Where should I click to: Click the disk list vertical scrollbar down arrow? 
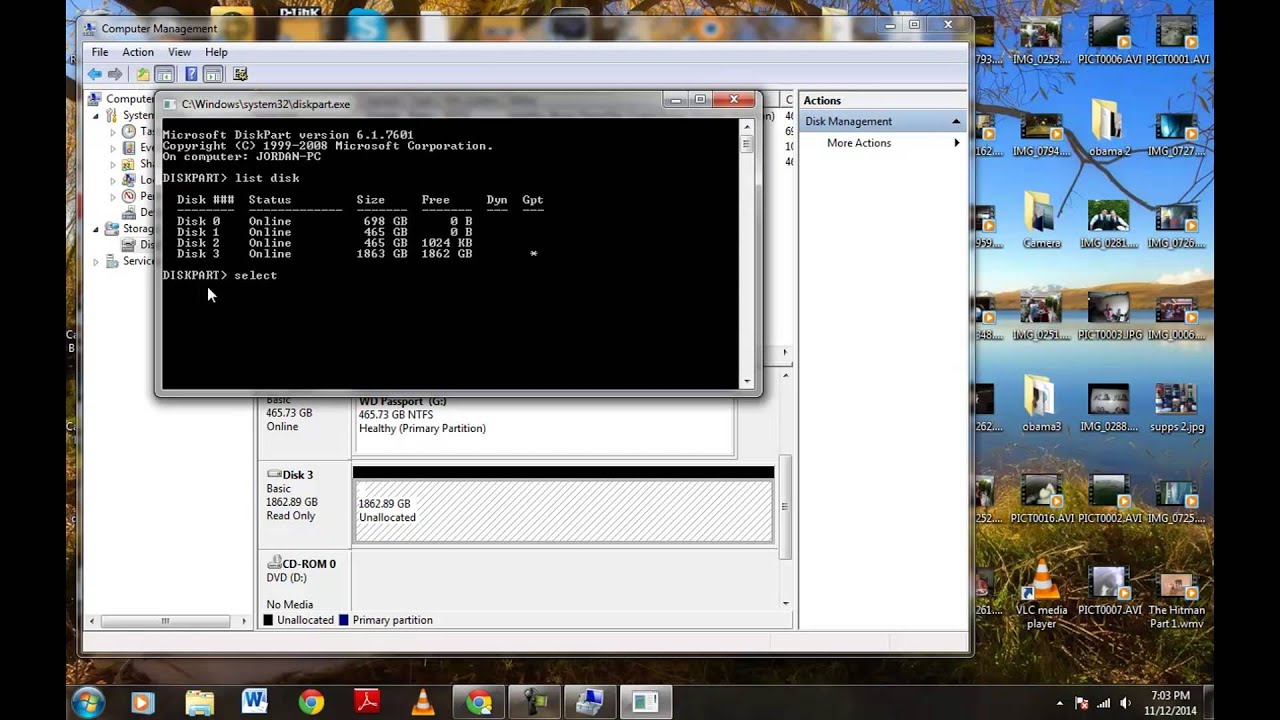pyautogui.click(x=785, y=603)
